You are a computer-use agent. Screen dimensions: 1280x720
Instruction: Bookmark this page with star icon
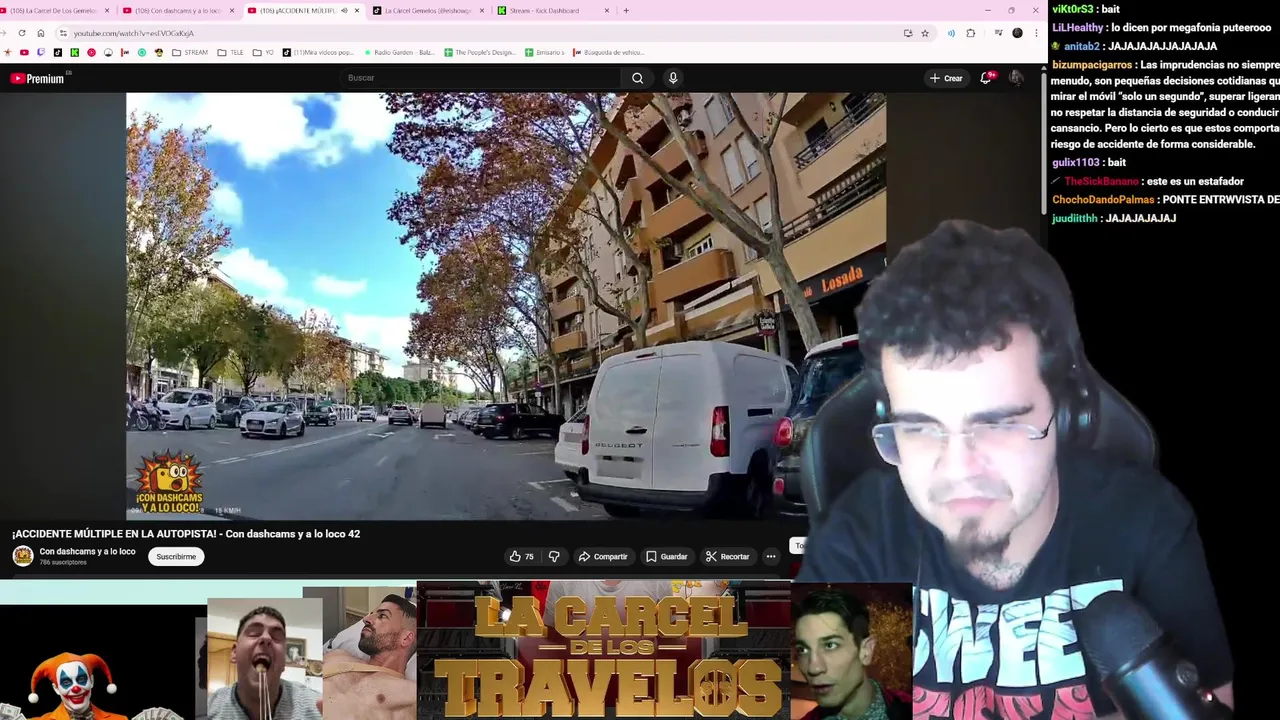[925, 33]
